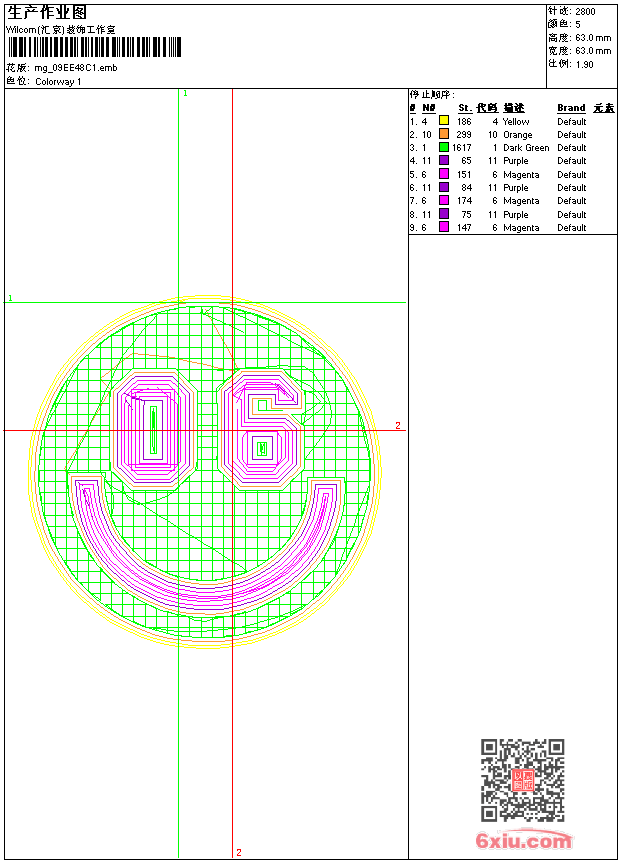
Task: Click the 停止顺序 heading
Action: [x=432, y=94]
